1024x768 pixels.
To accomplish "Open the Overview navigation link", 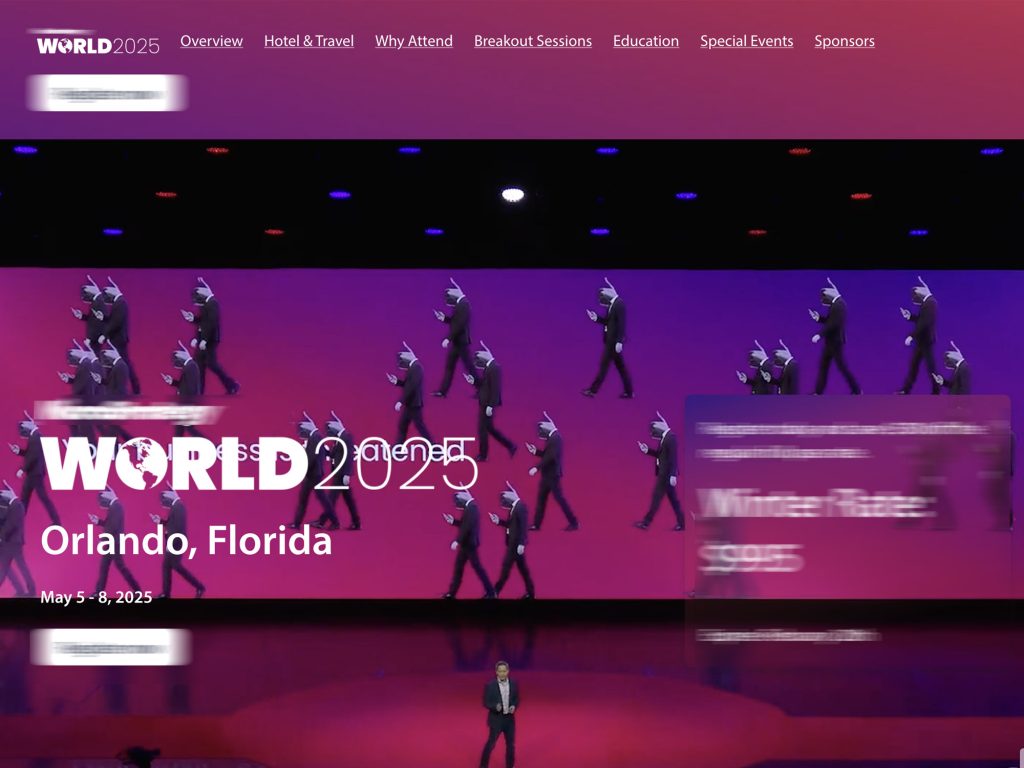I will [211, 41].
